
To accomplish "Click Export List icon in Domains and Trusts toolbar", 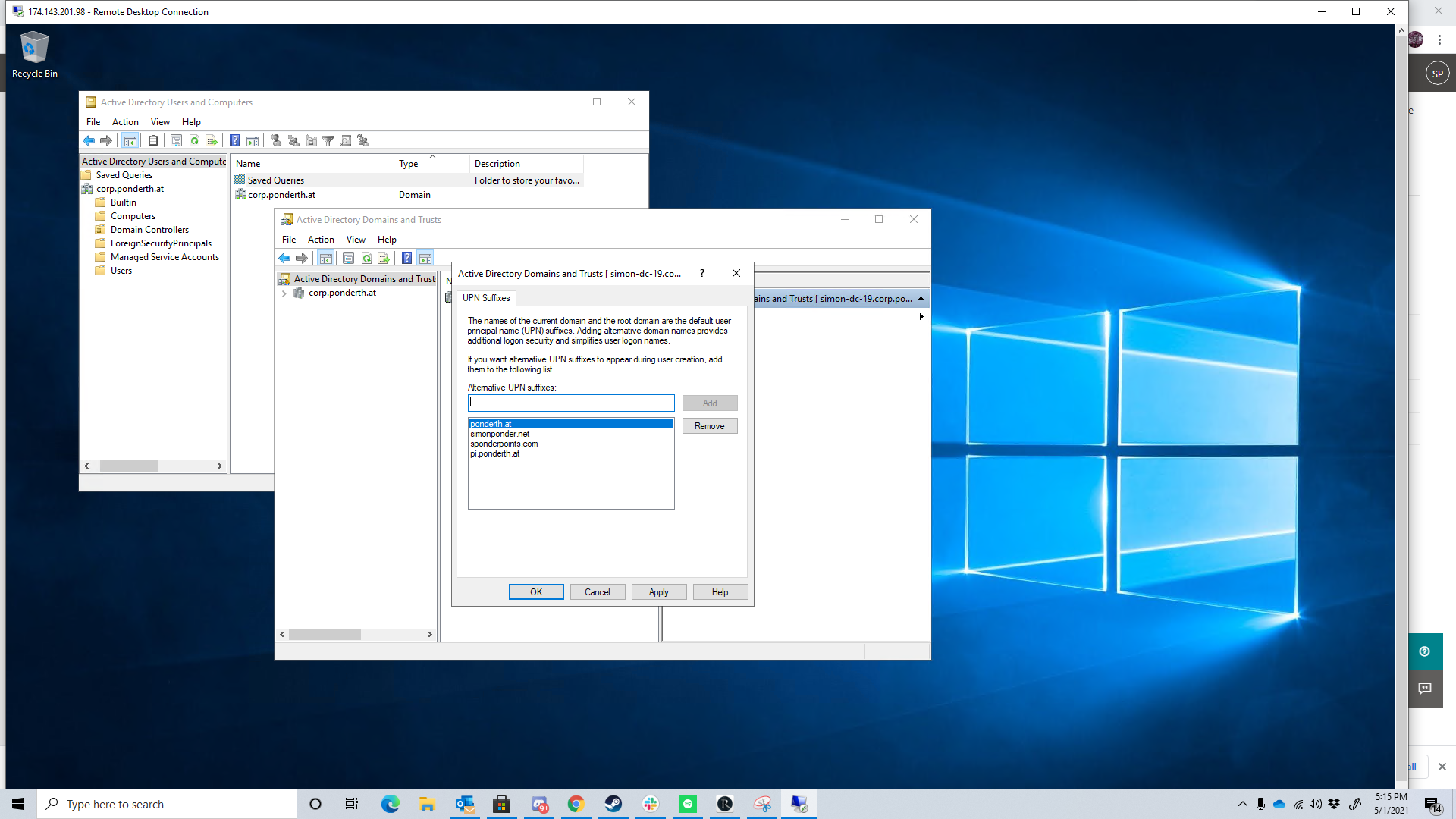I will [384, 259].
